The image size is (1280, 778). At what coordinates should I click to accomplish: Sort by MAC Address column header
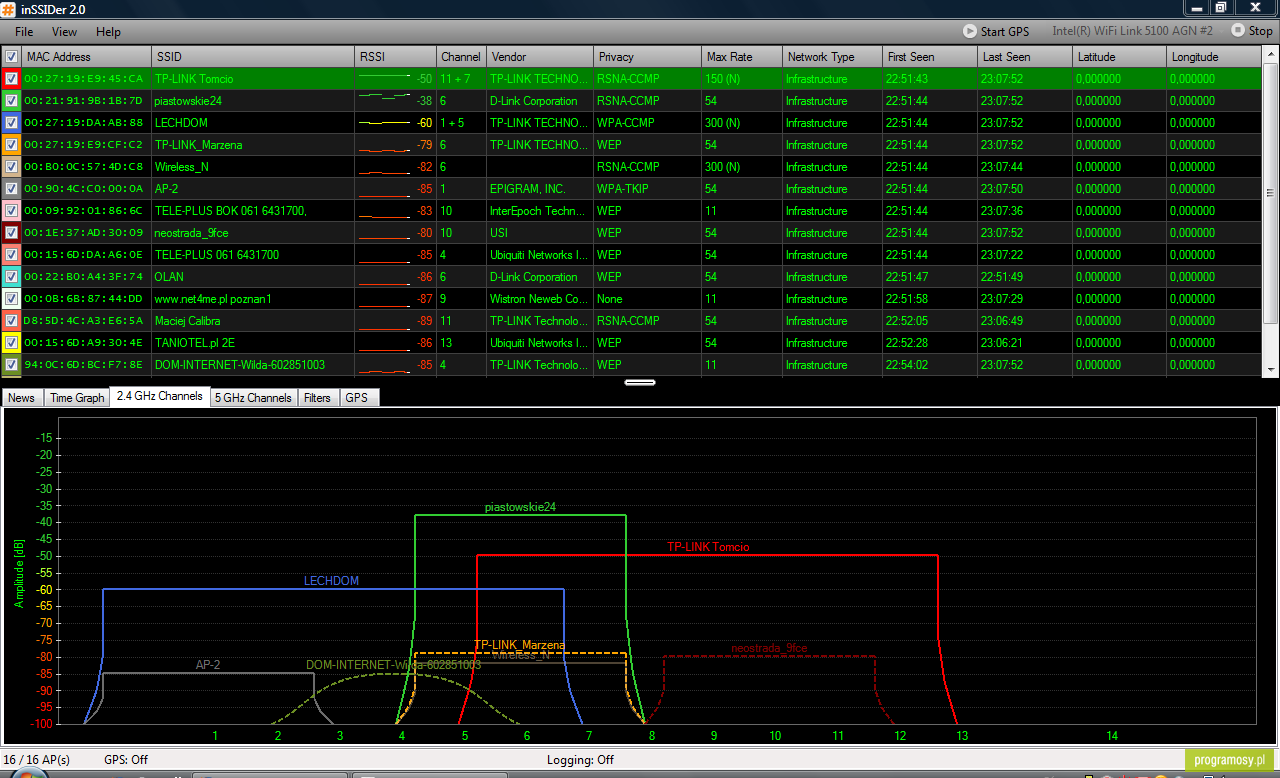coord(86,57)
